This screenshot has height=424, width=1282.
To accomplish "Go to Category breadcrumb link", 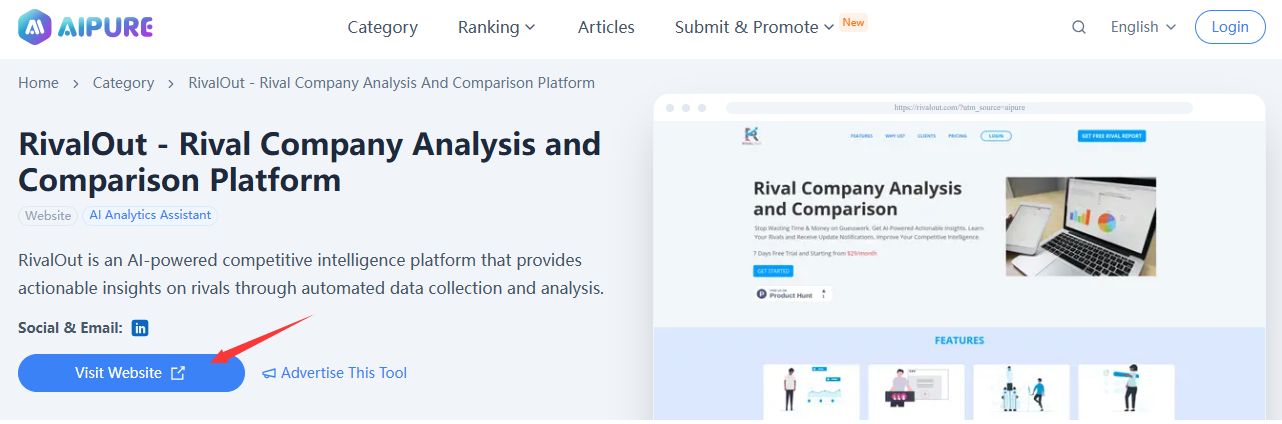I will click(x=123, y=83).
